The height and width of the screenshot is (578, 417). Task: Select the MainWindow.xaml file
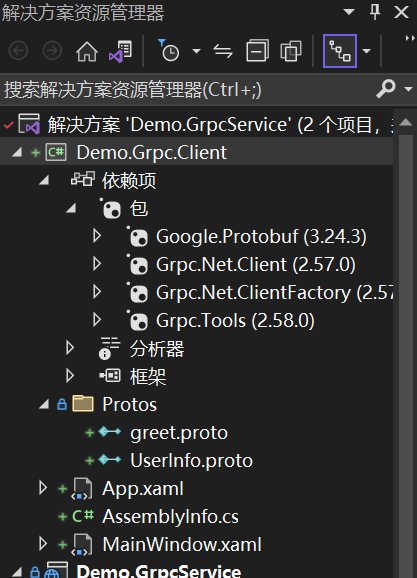(182, 545)
